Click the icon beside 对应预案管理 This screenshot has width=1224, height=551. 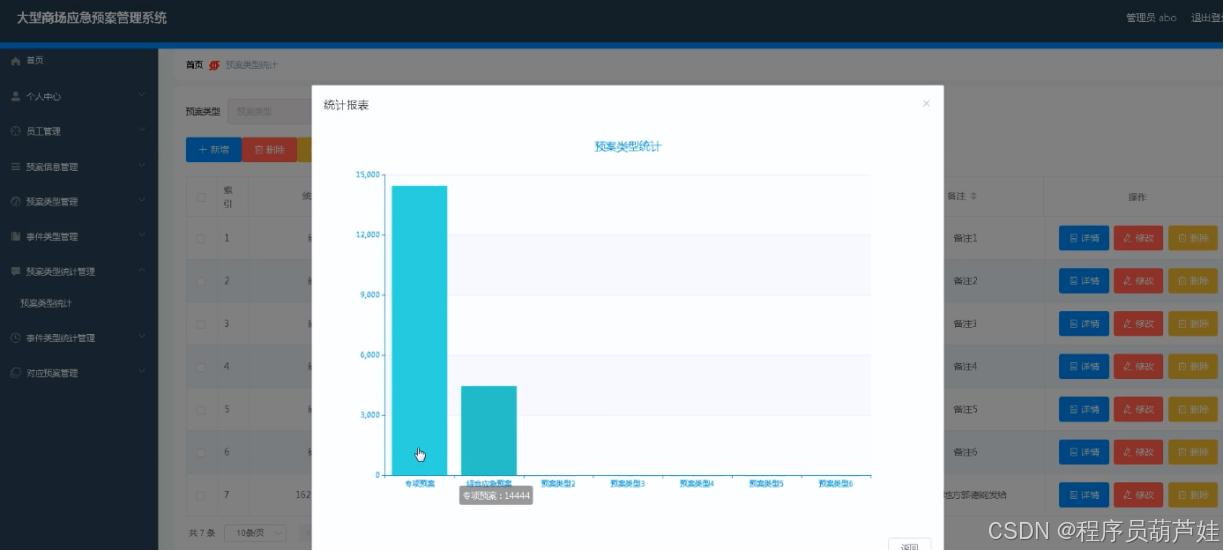tap(15, 373)
